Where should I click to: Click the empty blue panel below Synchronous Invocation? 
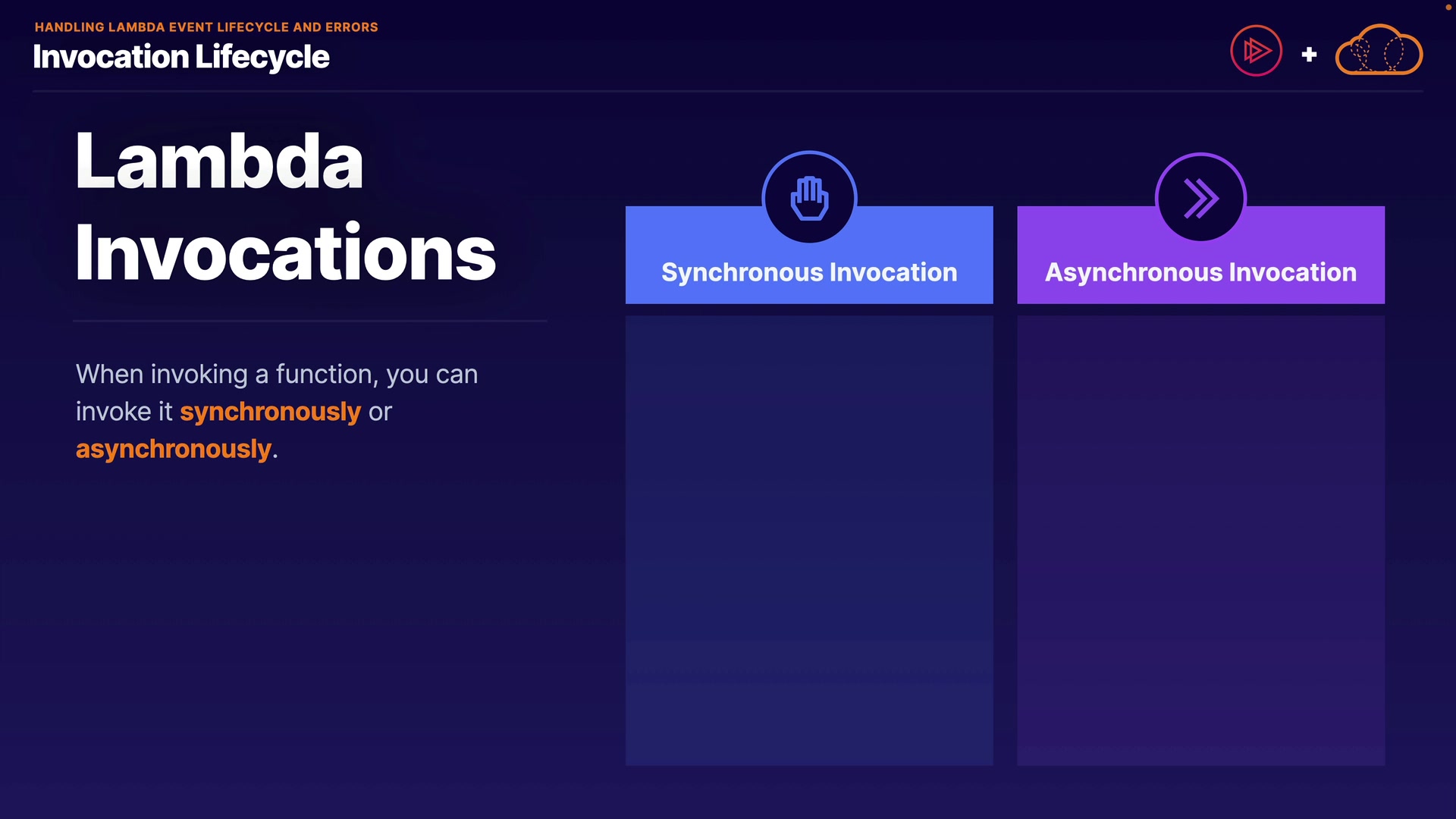[809, 540]
